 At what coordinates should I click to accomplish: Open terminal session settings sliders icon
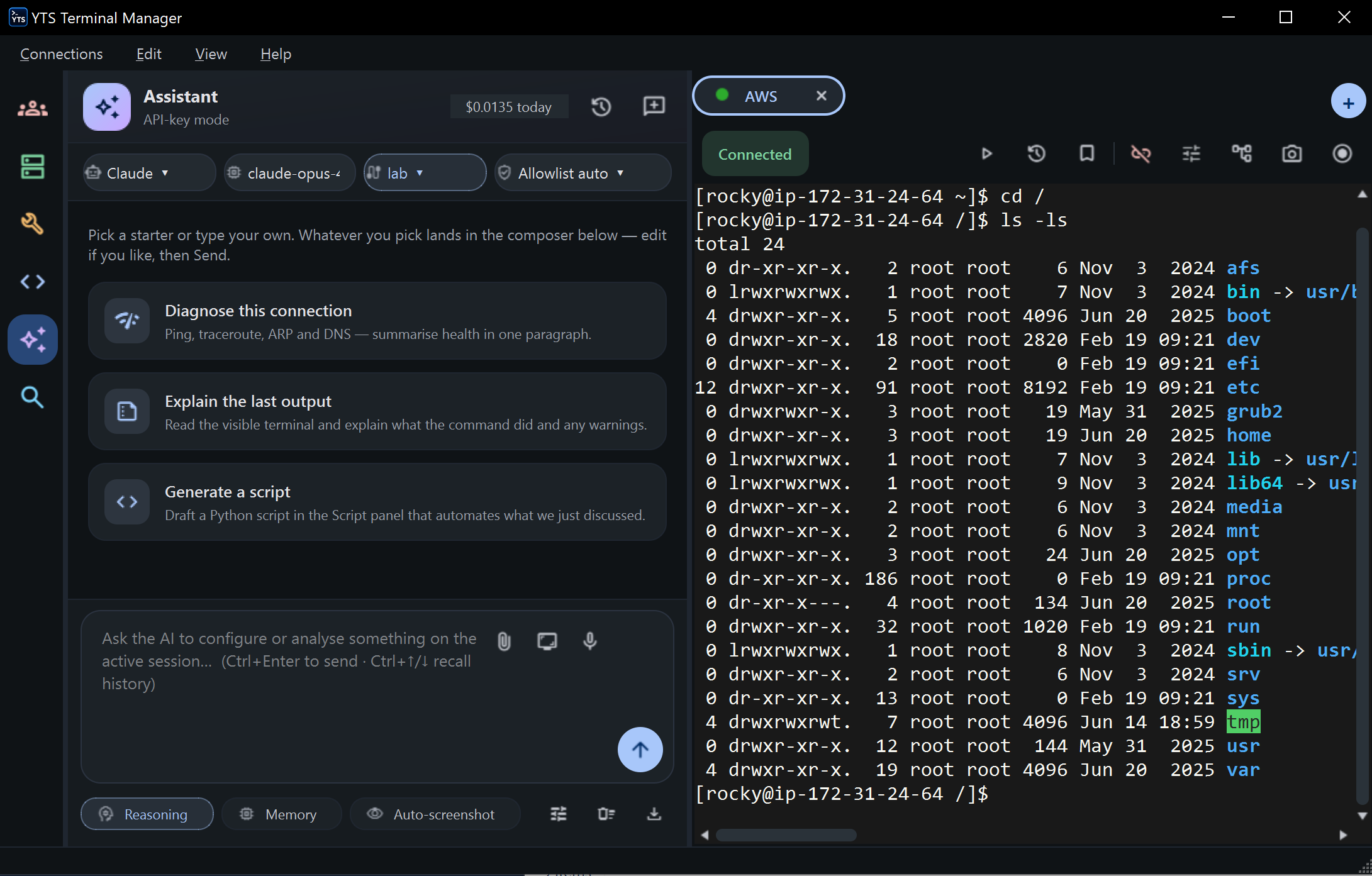coord(1191,153)
